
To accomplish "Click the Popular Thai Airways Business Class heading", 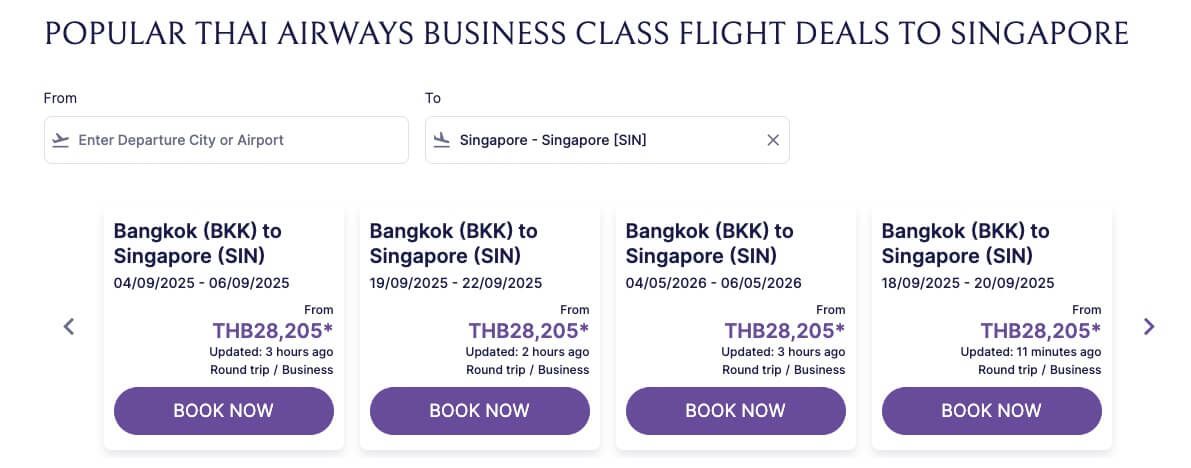I will [586, 34].
